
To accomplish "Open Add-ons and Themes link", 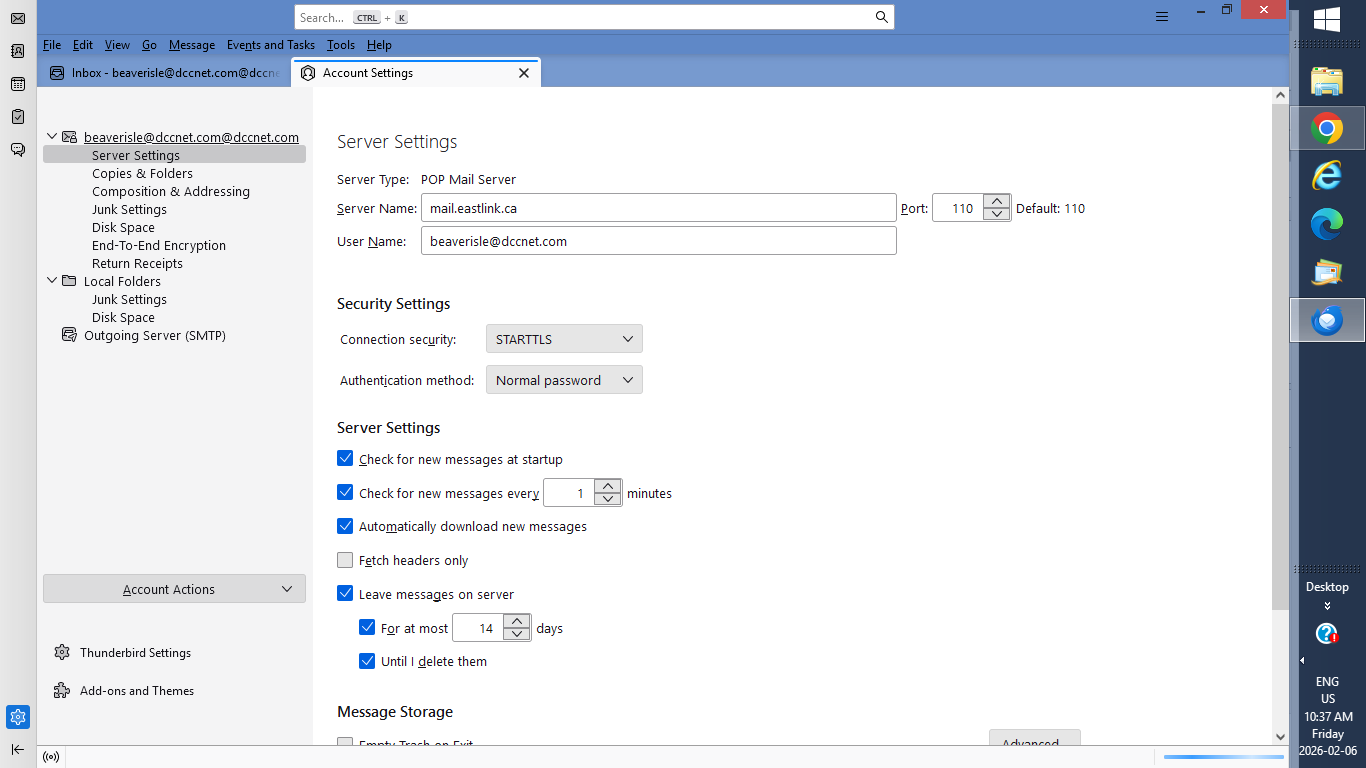I will (x=137, y=691).
